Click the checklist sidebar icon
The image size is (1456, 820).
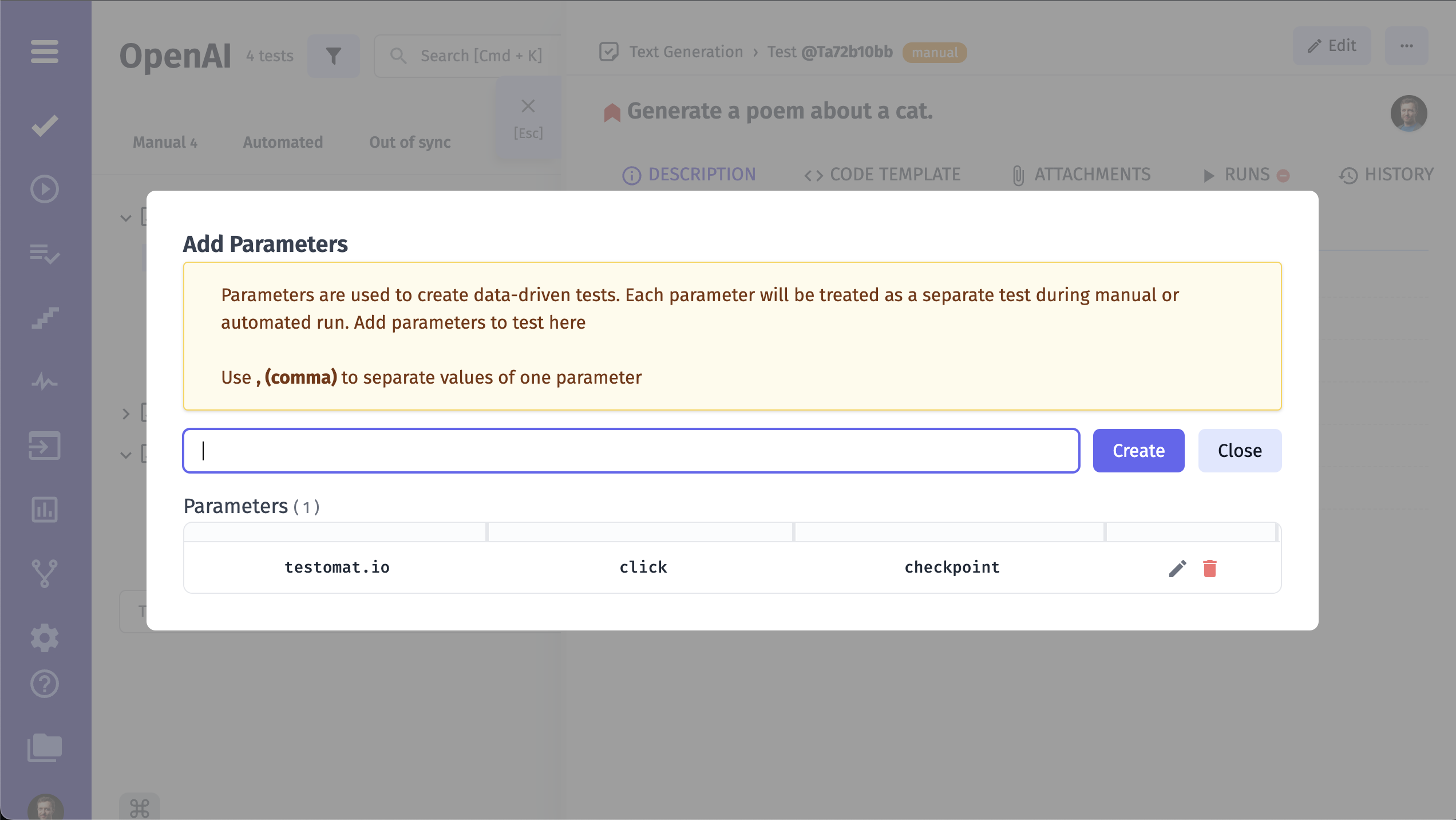point(44,253)
